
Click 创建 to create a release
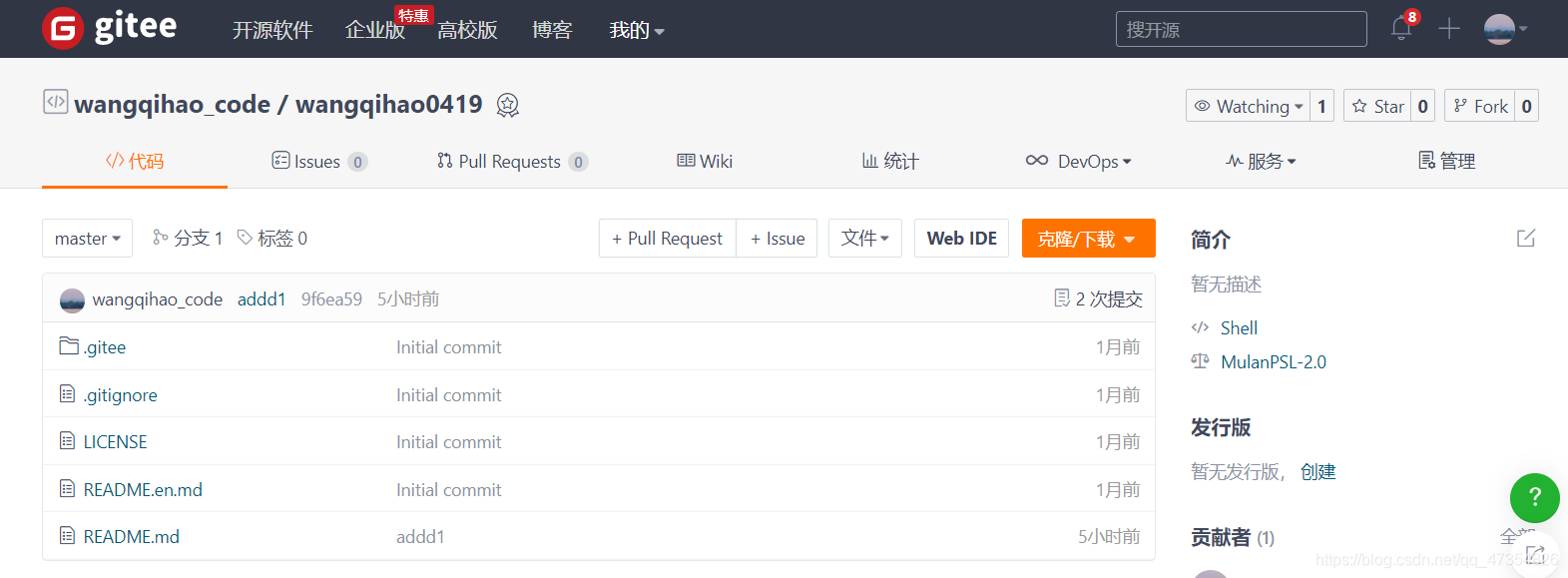coord(1317,471)
